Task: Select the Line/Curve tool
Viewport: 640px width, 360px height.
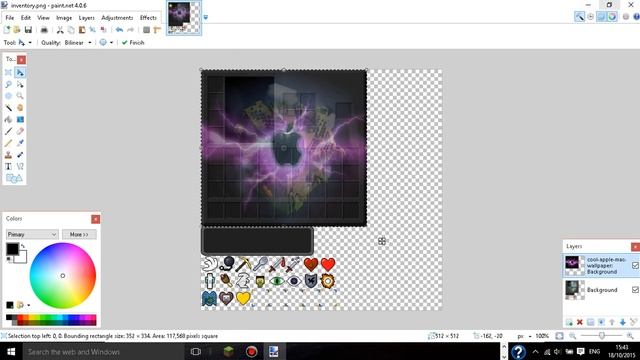Action: [x=20, y=167]
